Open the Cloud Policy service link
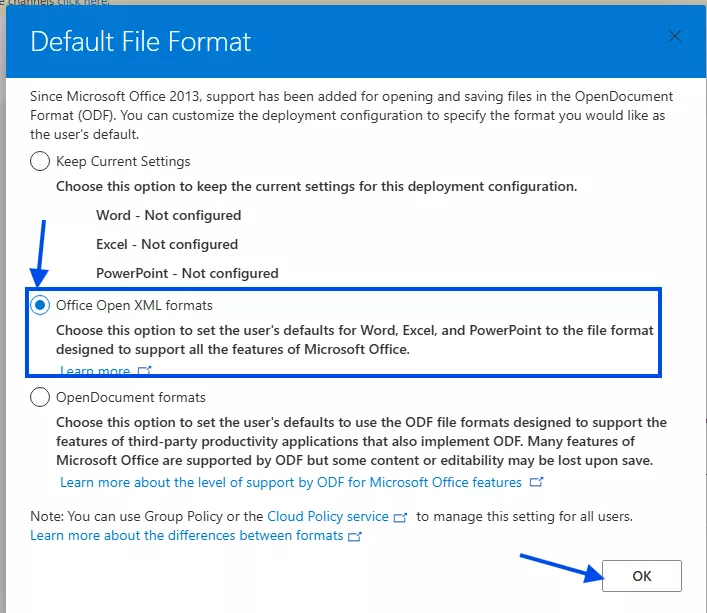Image resolution: width=707 pixels, height=613 pixels. (x=328, y=516)
